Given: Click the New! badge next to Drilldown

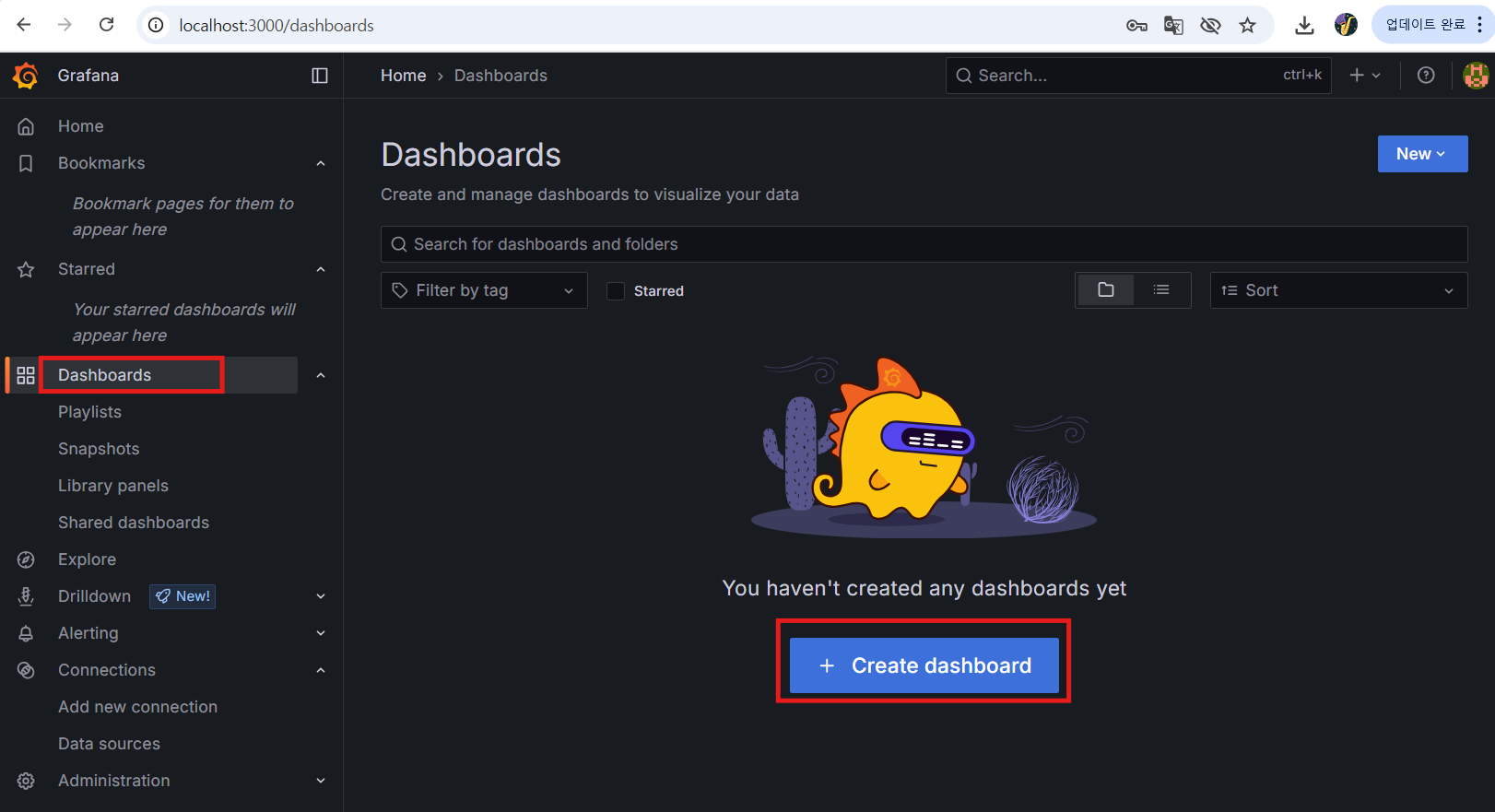Looking at the screenshot, I should click(182, 596).
